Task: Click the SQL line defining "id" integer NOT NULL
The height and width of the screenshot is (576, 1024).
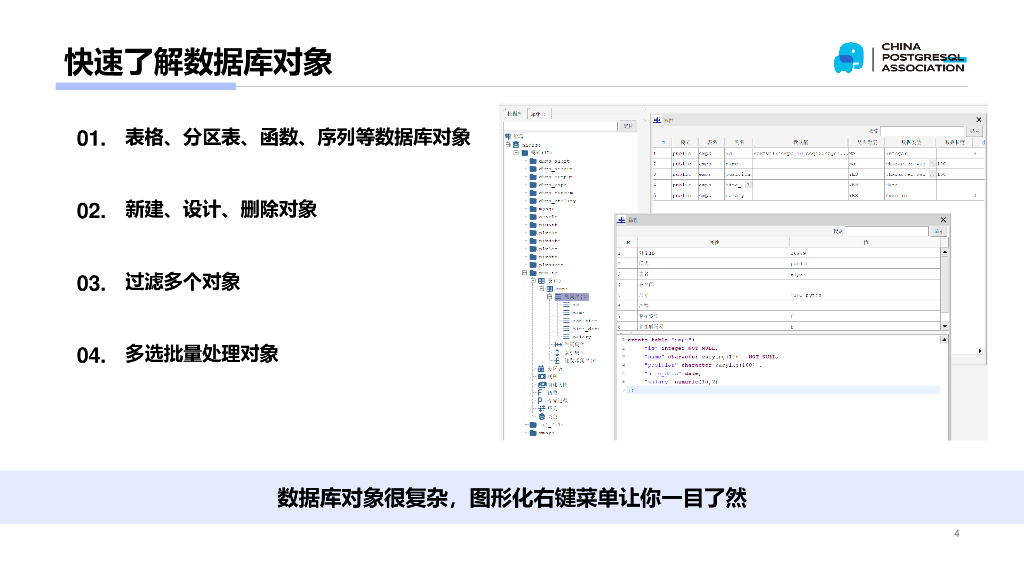Action: (x=681, y=348)
